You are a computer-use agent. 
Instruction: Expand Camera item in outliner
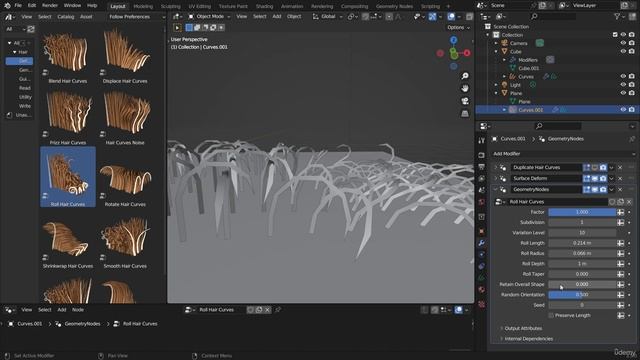pos(496,43)
